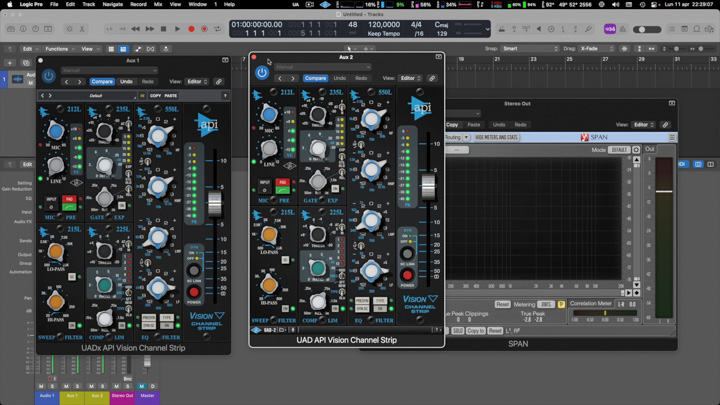720x405 pixels.
Task: Click COPY in UADx preset toolbar
Action: click(155, 96)
